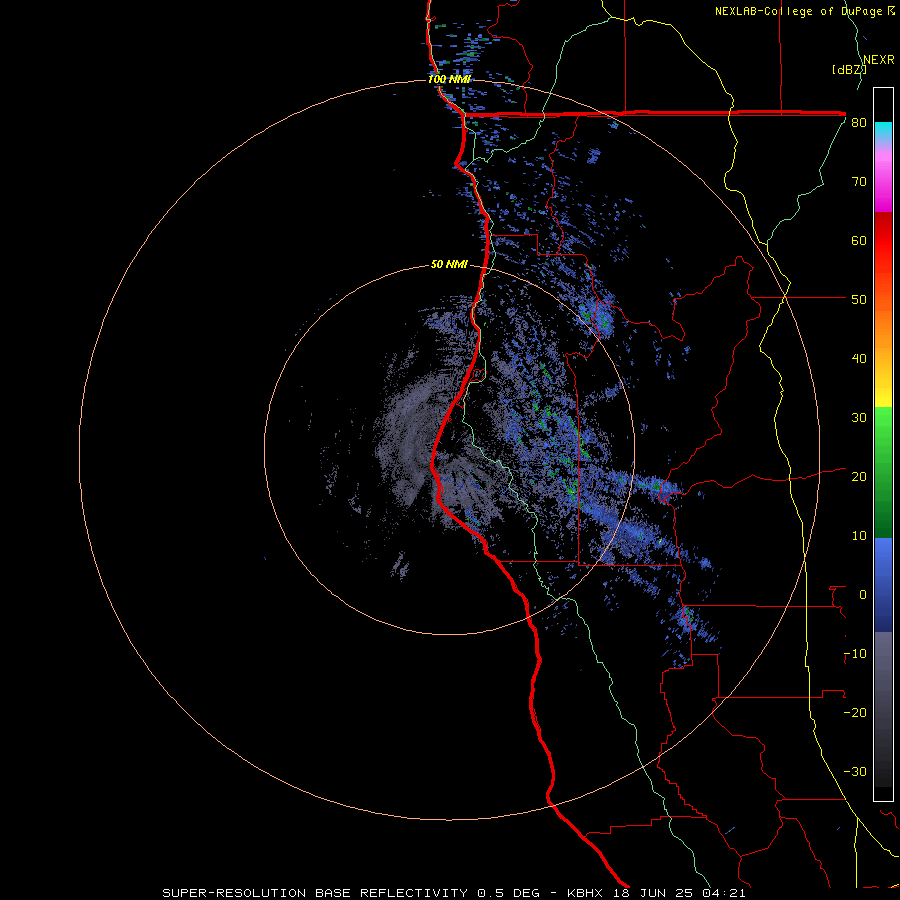900x900 pixels.
Task: Click the 100 NMI range ring label
Action: [x=449, y=79]
